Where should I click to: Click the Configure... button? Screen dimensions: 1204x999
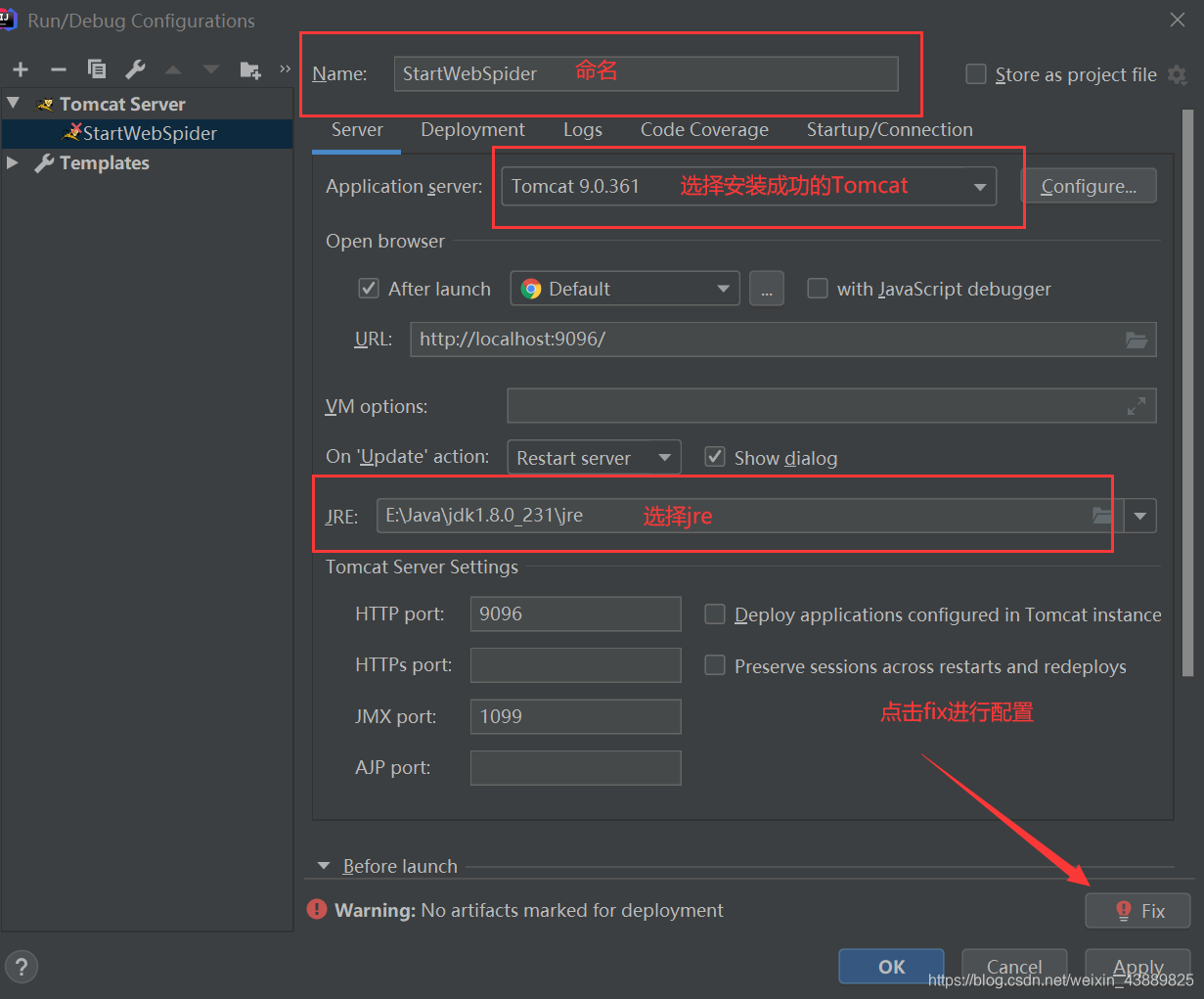point(1089,186)
